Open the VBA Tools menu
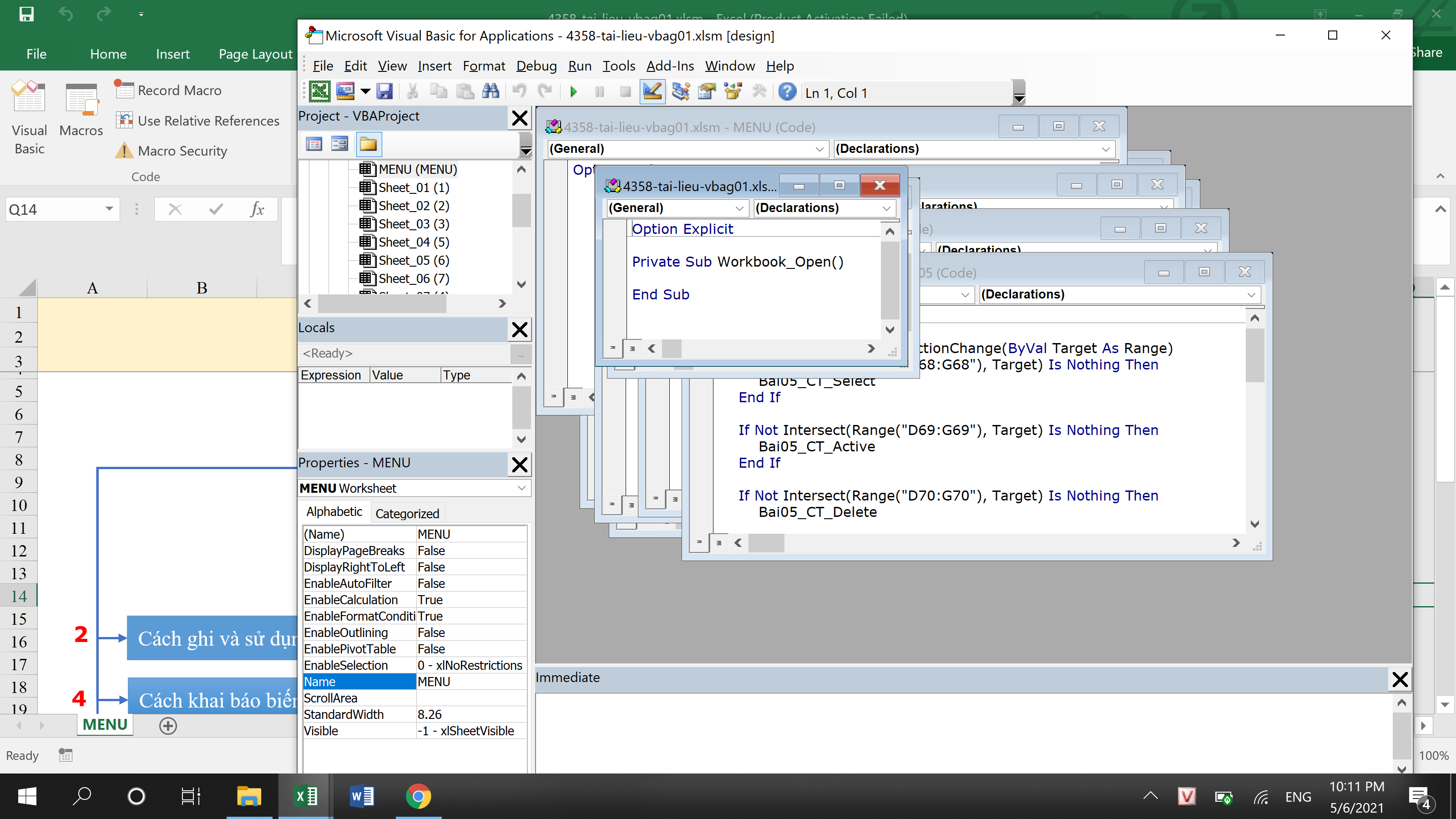Viewport: 1456px width, 819px height. coord(618,66)
